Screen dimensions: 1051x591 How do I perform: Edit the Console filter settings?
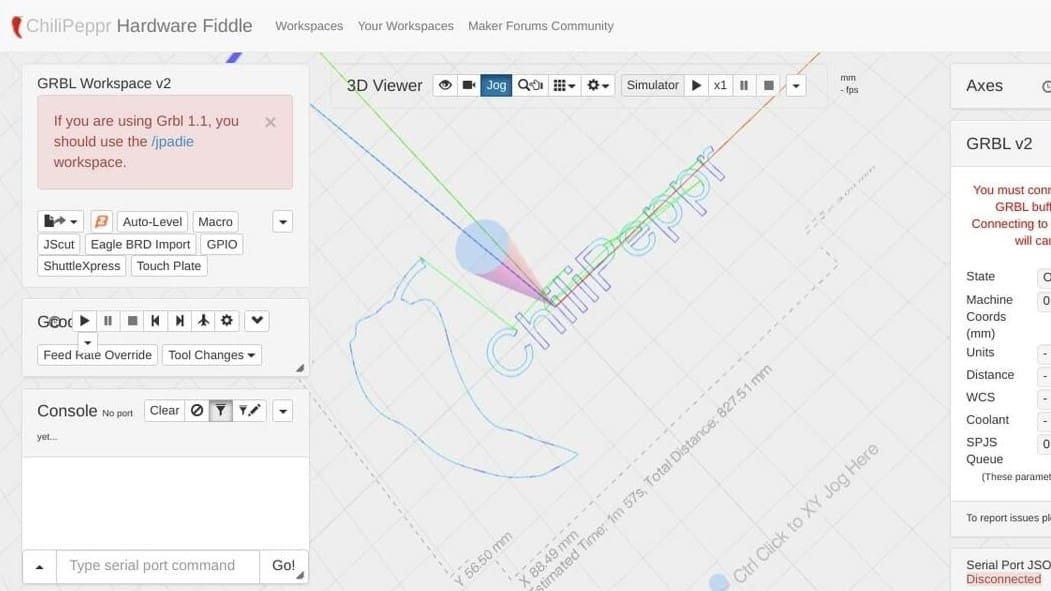tap(249, 411)
